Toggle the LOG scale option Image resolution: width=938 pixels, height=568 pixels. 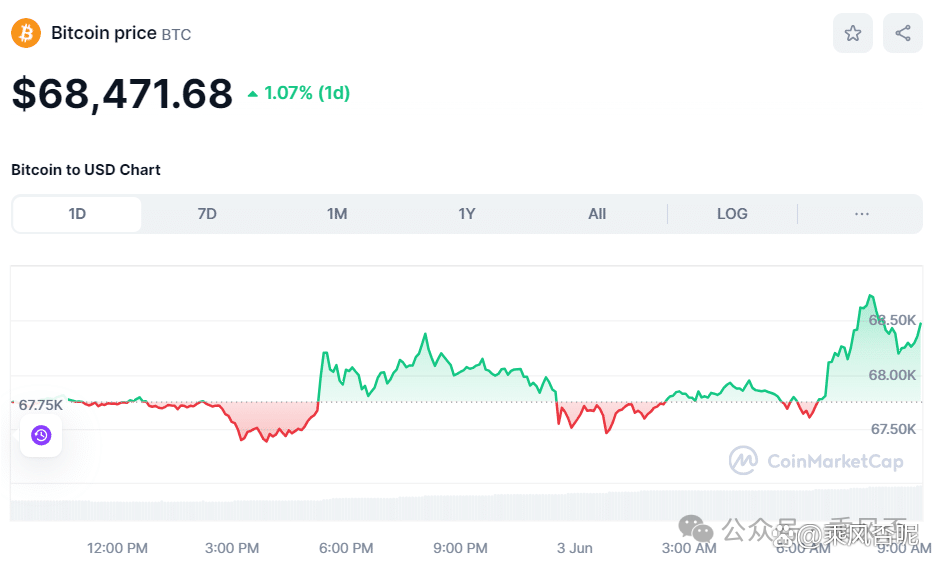coord(732,214)
